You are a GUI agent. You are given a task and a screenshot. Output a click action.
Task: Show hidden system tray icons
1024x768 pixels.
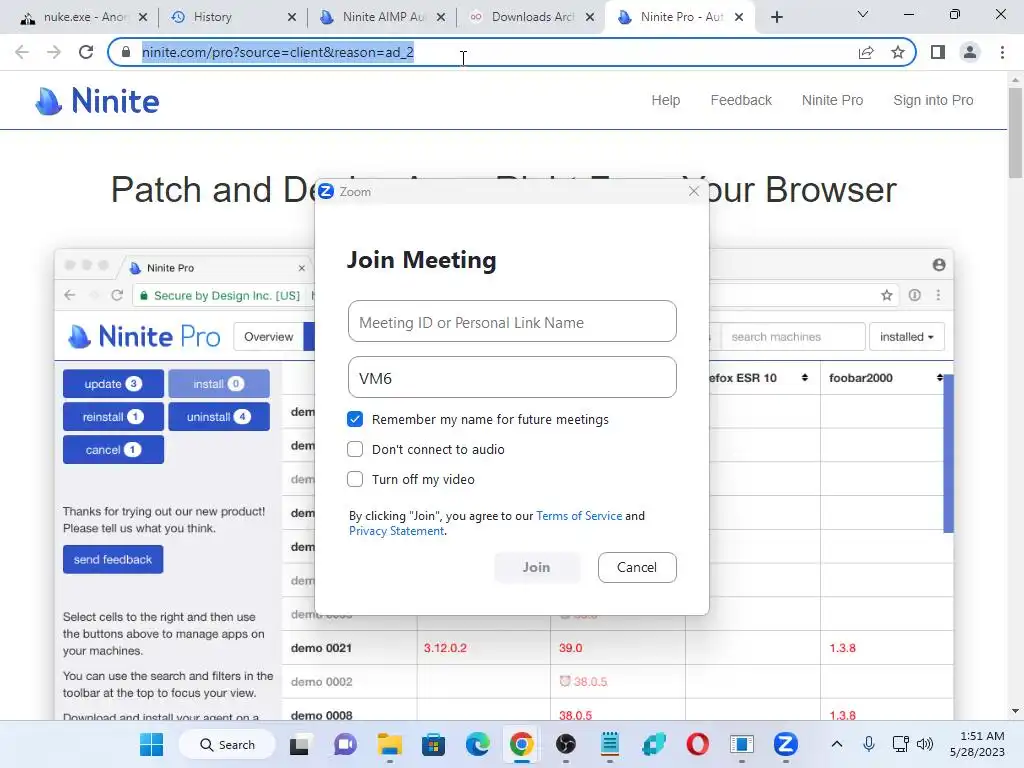pos(837,744)
